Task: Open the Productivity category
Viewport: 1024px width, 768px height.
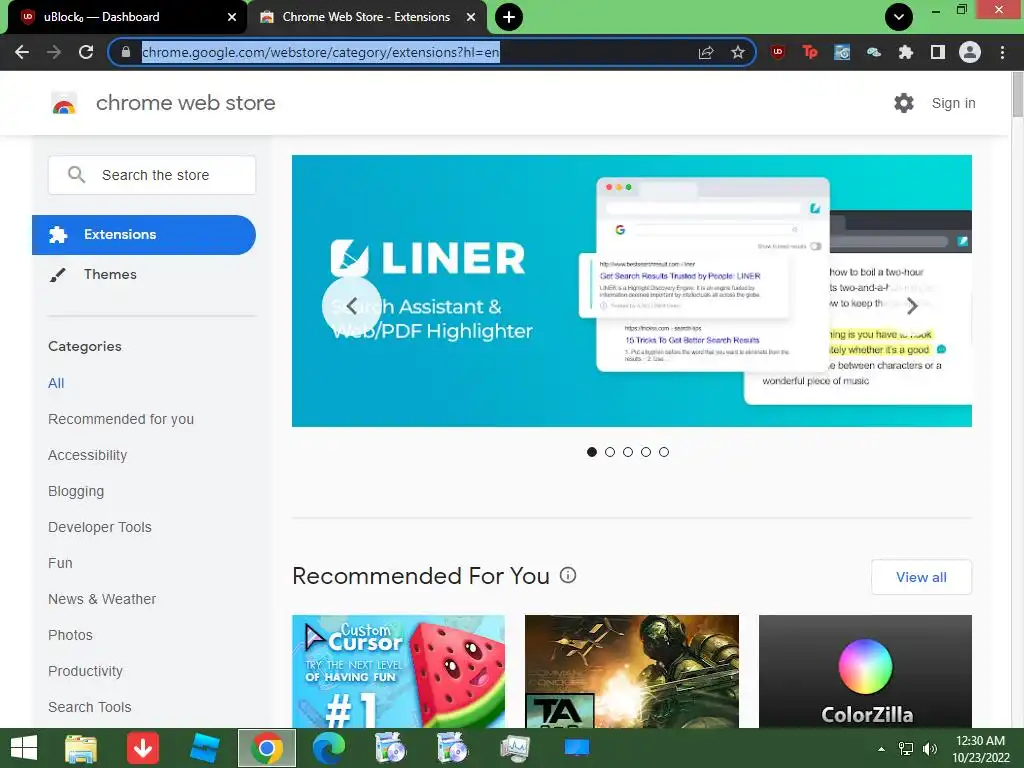Action: [86, 671]
